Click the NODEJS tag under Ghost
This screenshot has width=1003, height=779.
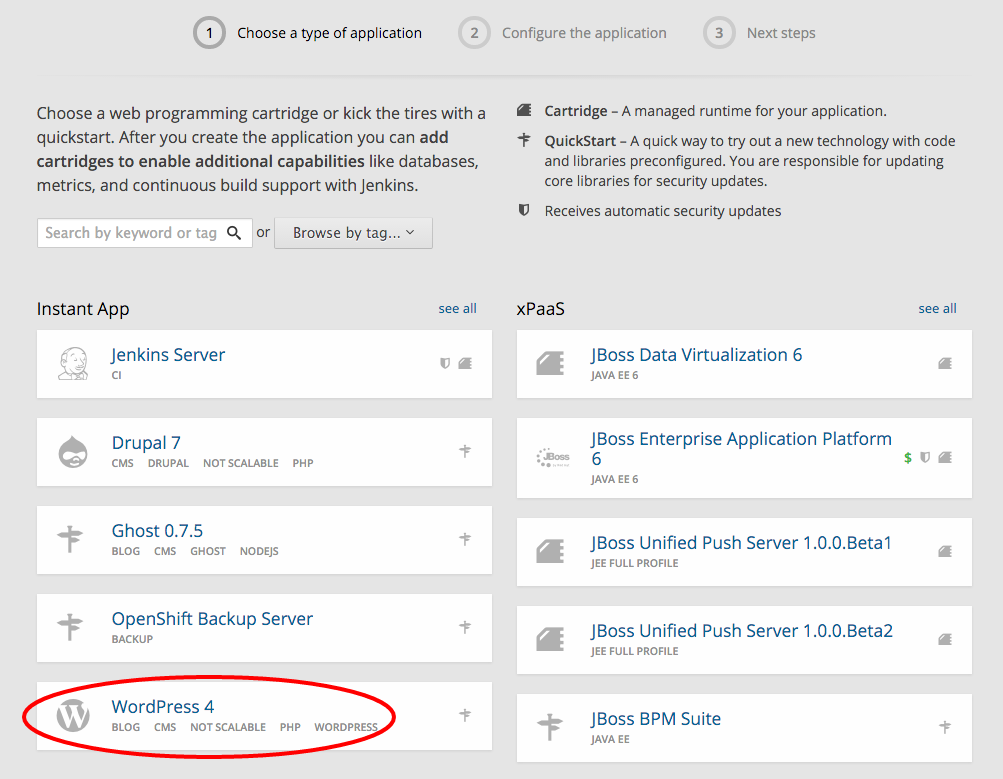point(259,551)
